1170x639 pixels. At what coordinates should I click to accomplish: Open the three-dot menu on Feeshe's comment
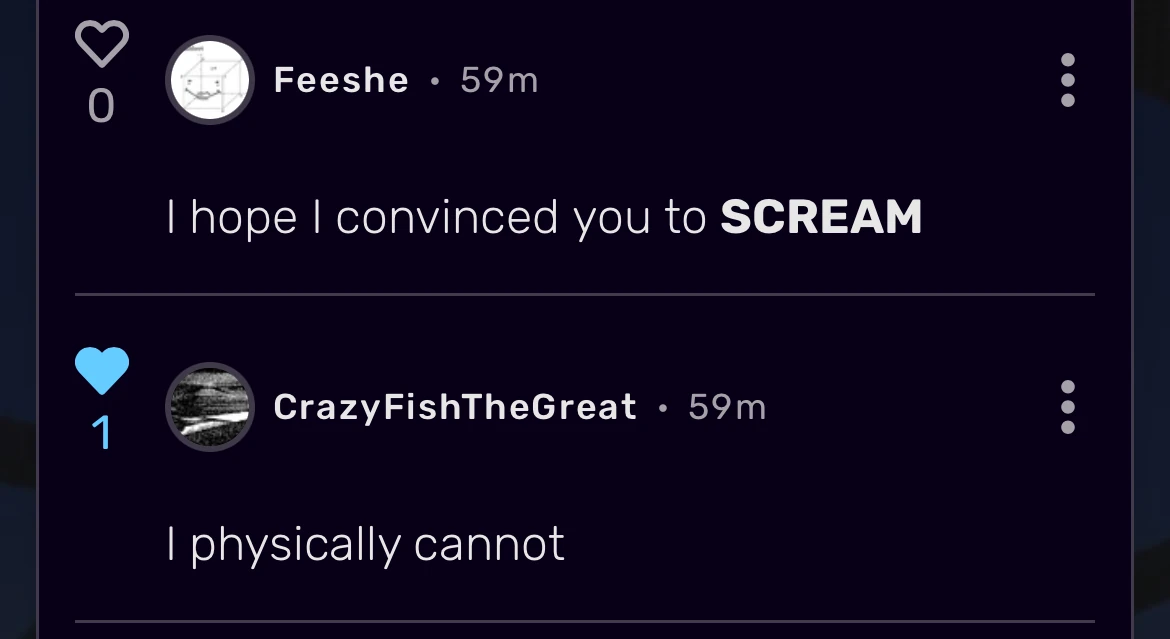click(x=1067, y=80)
